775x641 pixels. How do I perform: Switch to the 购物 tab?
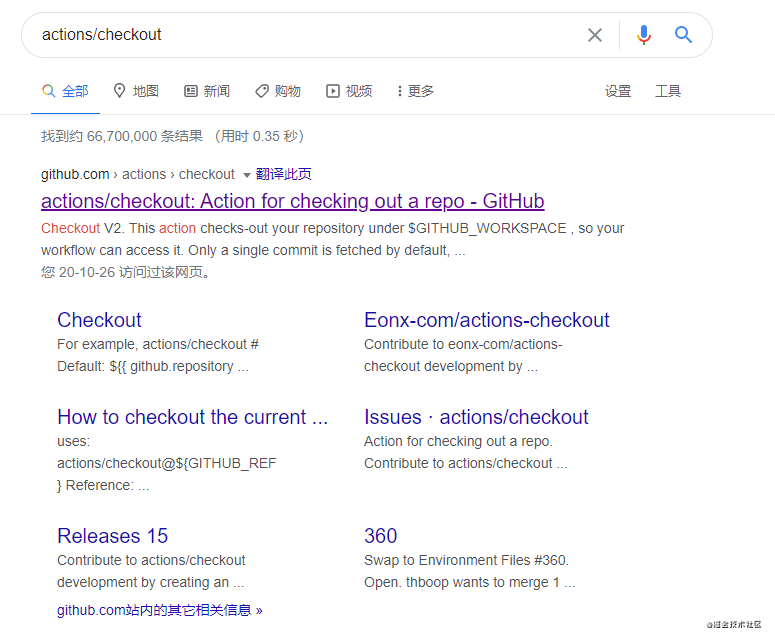[278, 91]
